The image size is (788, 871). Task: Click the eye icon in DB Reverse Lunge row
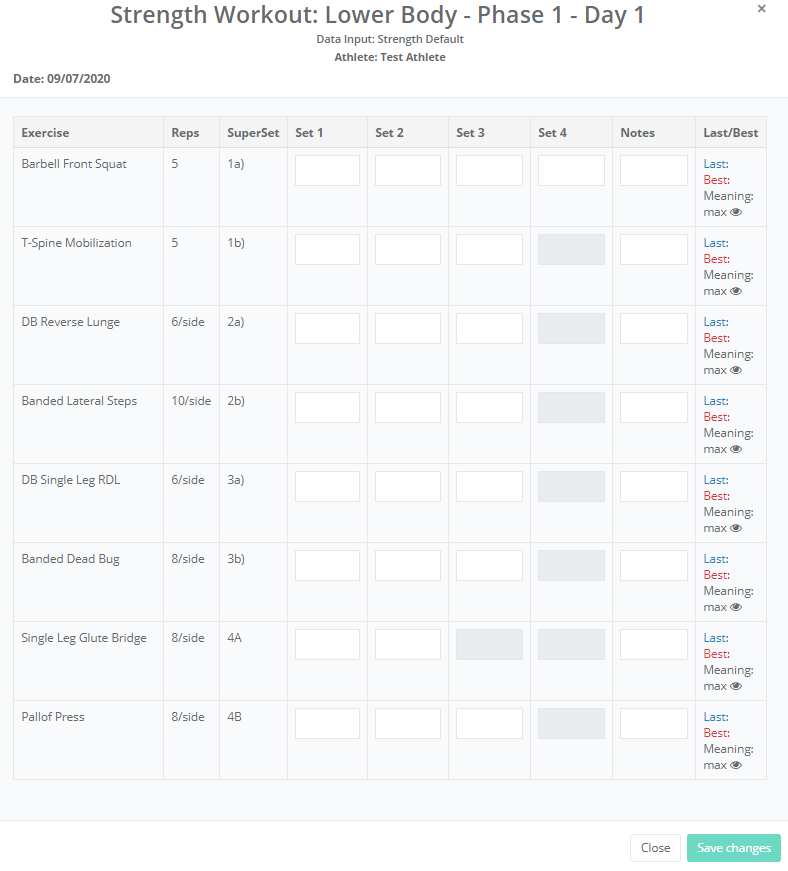click(x=736, y=370)
